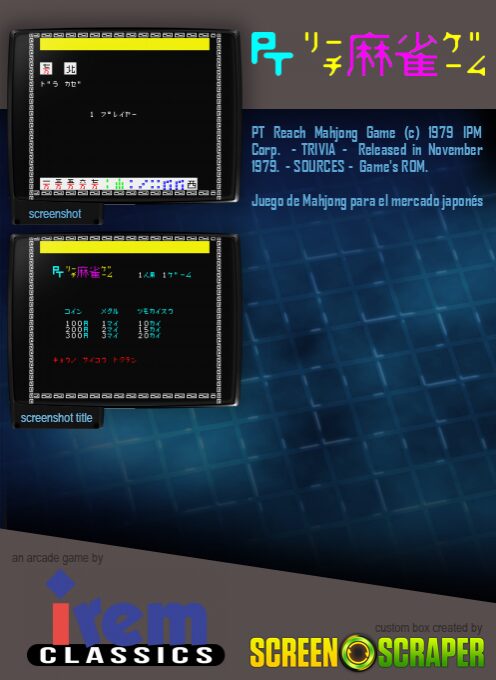Image resolution: width=496 pixels, height=680 pixels.
Task: Select the 'screenshot title' label tab
Action: pos(57,418)
